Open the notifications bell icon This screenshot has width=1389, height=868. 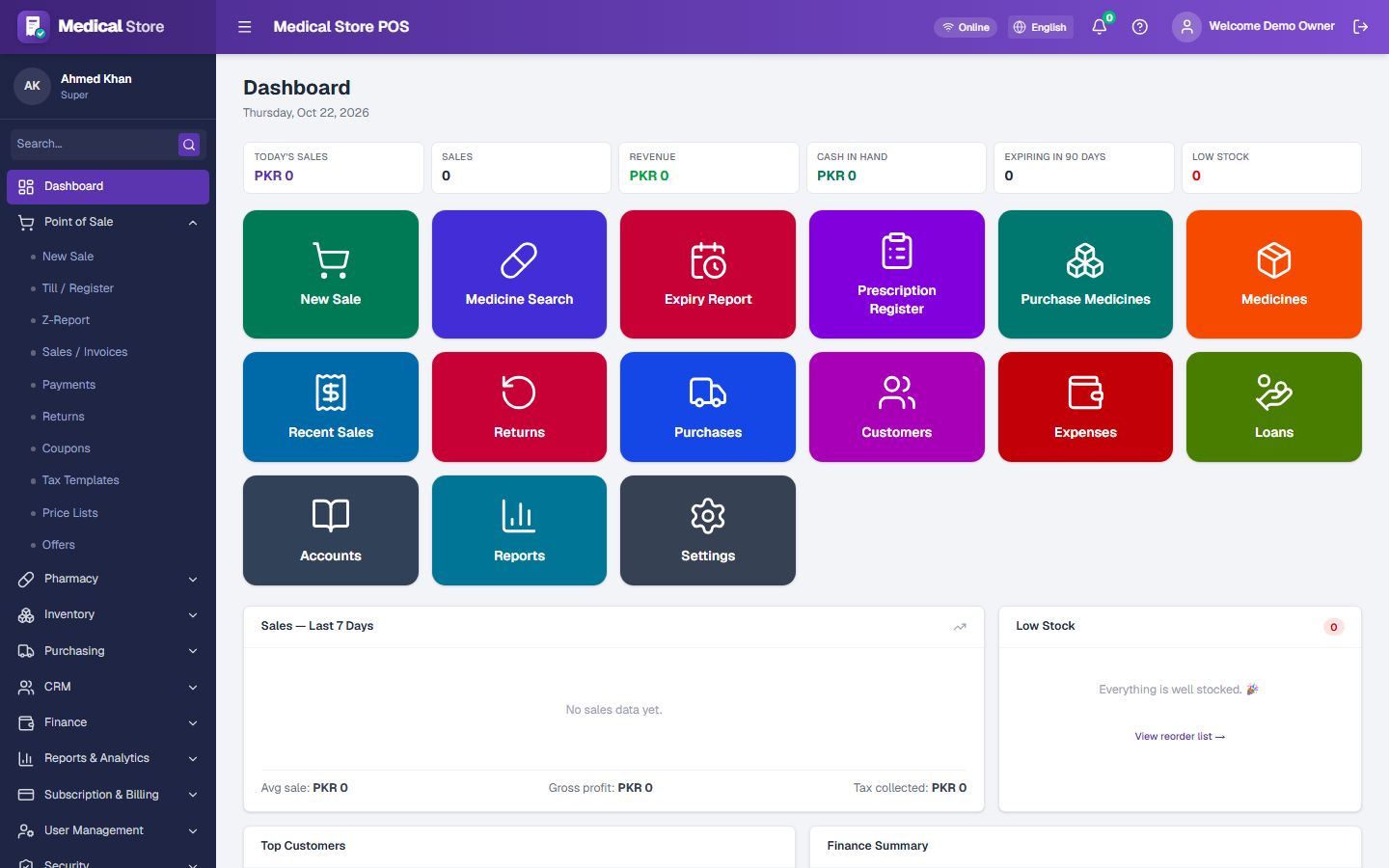(1100, 27)
